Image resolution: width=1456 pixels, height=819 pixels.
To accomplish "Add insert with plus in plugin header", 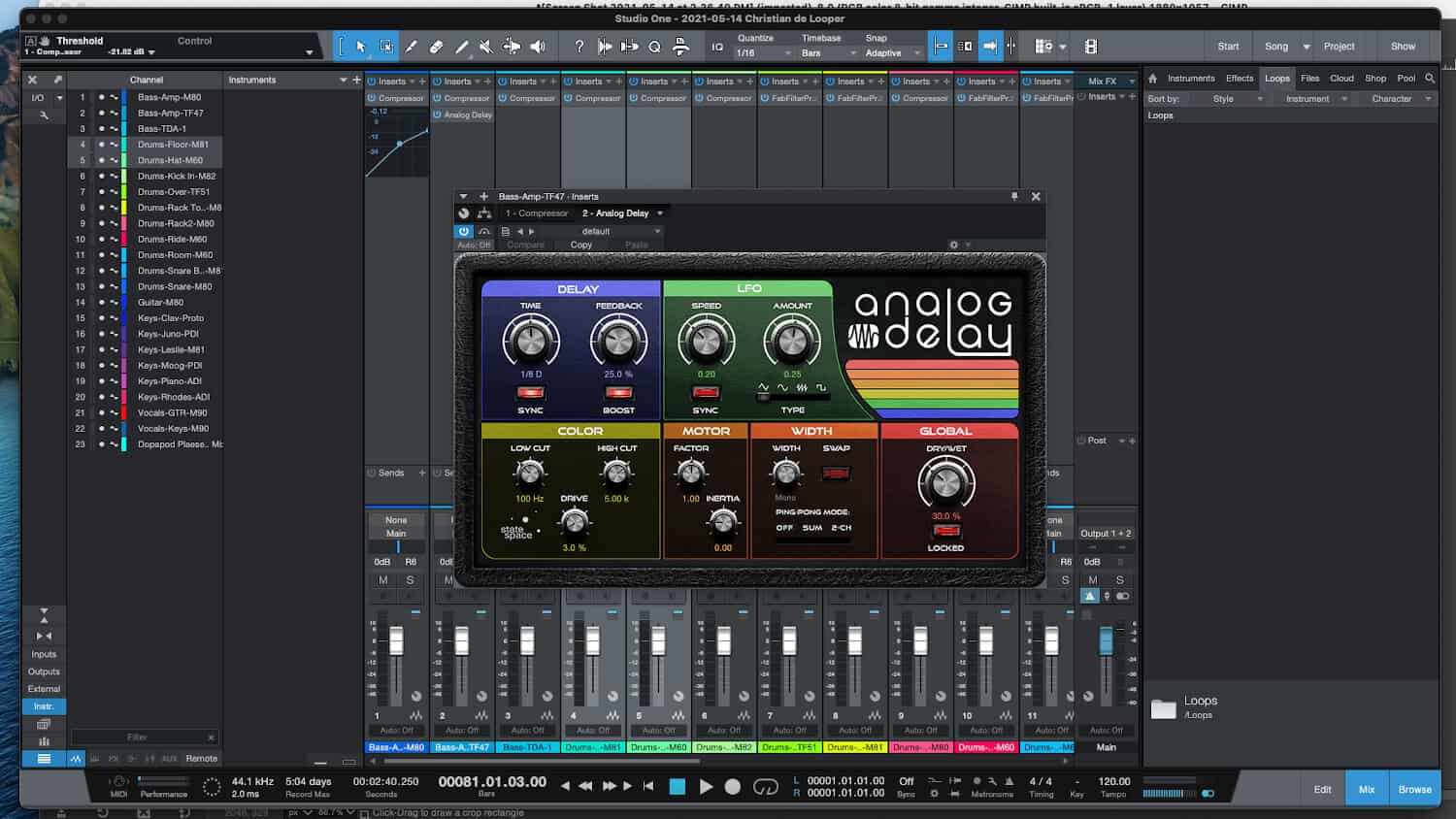I will pos(483,196).
